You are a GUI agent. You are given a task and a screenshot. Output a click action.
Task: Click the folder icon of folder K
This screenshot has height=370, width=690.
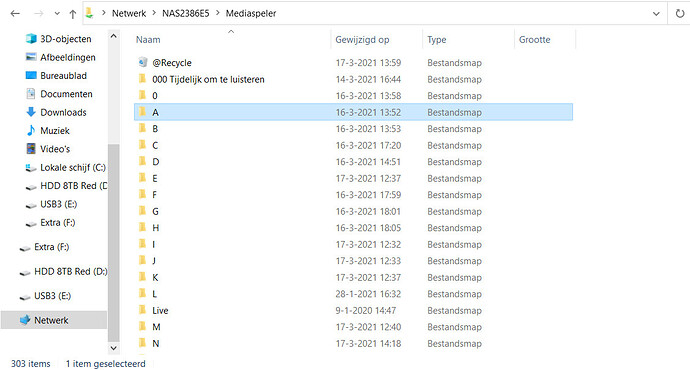click(142, 277)
